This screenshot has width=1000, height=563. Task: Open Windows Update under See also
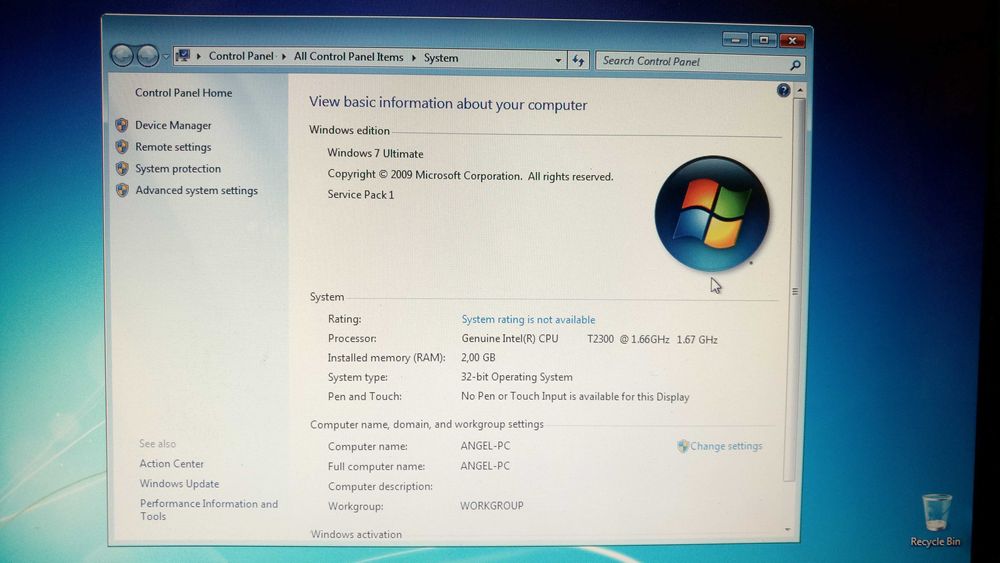click(x=179, y=484)
